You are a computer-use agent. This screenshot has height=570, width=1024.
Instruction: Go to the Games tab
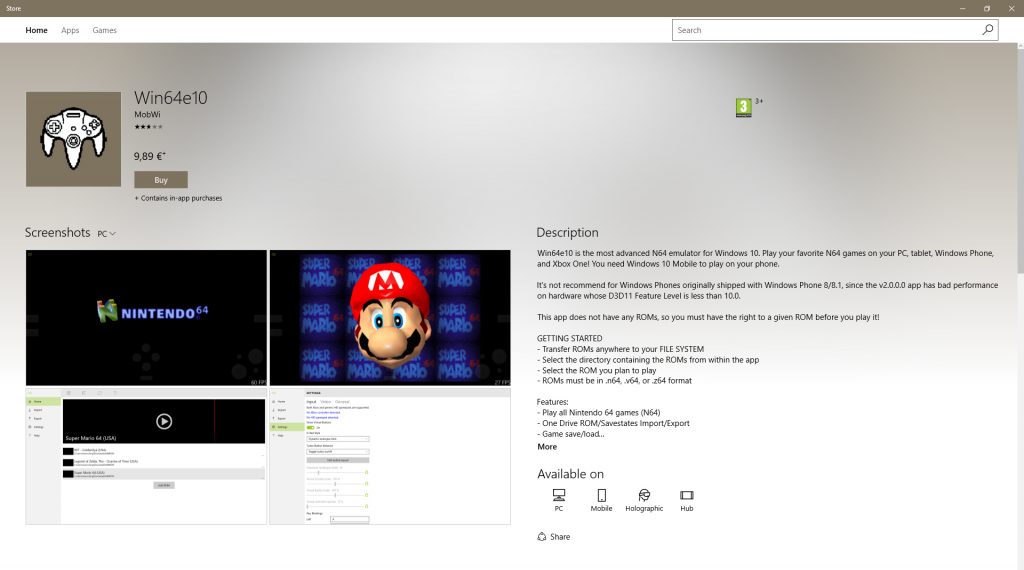(104, 30)
